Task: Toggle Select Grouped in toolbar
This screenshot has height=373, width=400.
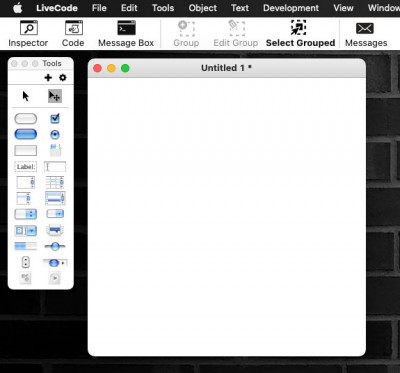Action: coord(300,34)
